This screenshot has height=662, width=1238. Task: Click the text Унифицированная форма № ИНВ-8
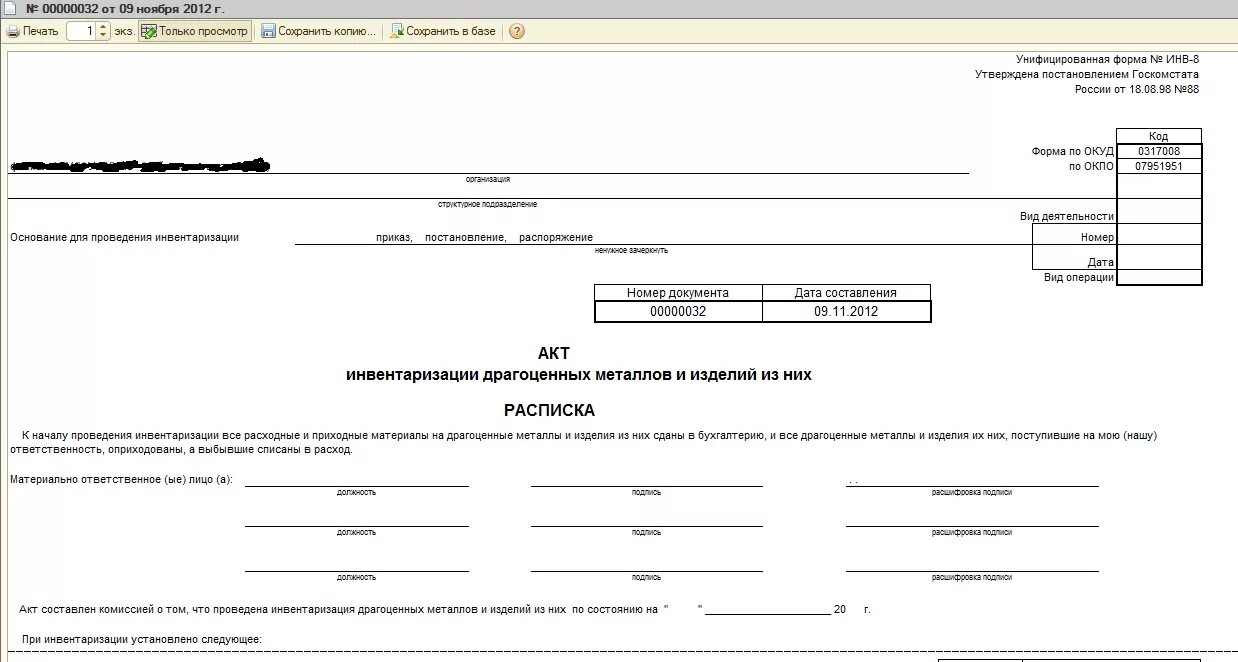(x=1107, y=60)
